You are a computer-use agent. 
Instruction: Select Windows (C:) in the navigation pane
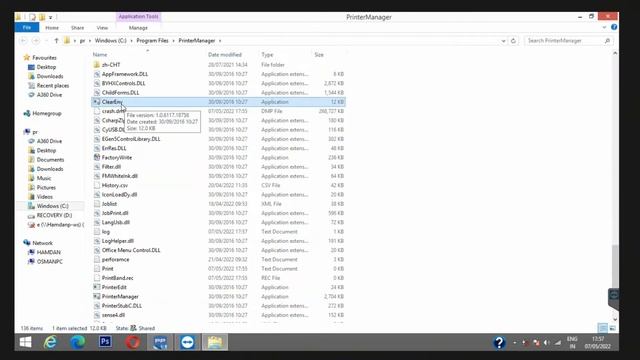coord(52,206)
